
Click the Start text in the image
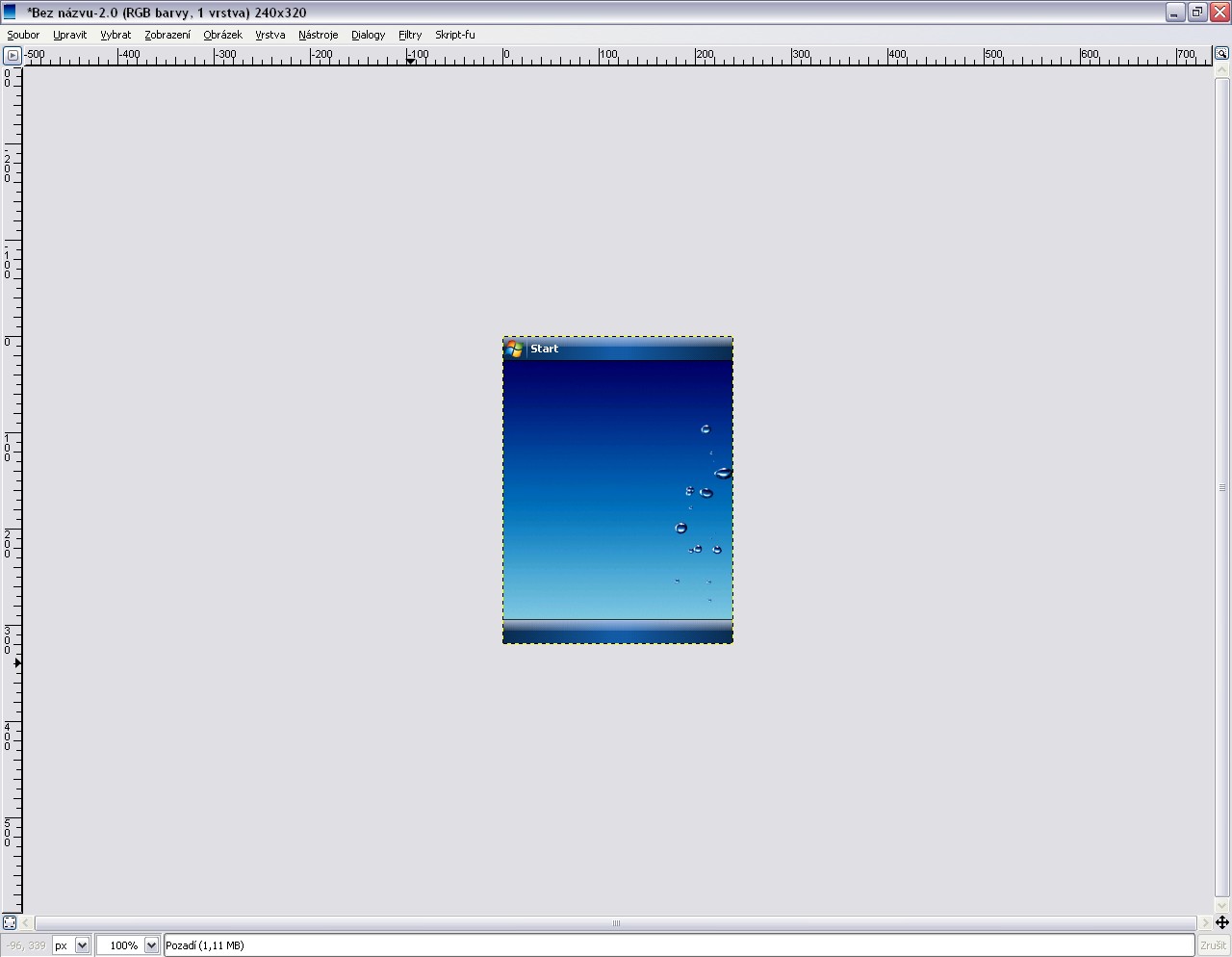pyautogui.click(x=544, y=349)
